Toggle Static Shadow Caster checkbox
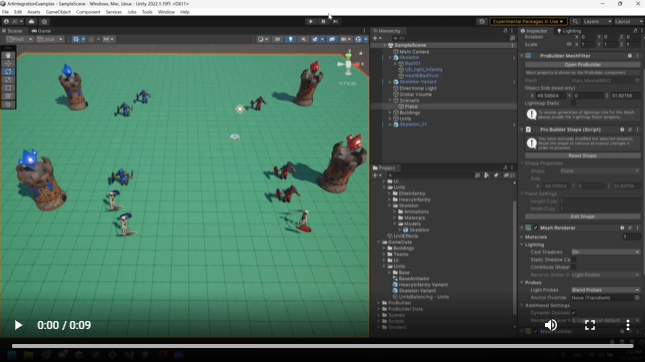This screenshot has width=645, height=362. [573, 260]
